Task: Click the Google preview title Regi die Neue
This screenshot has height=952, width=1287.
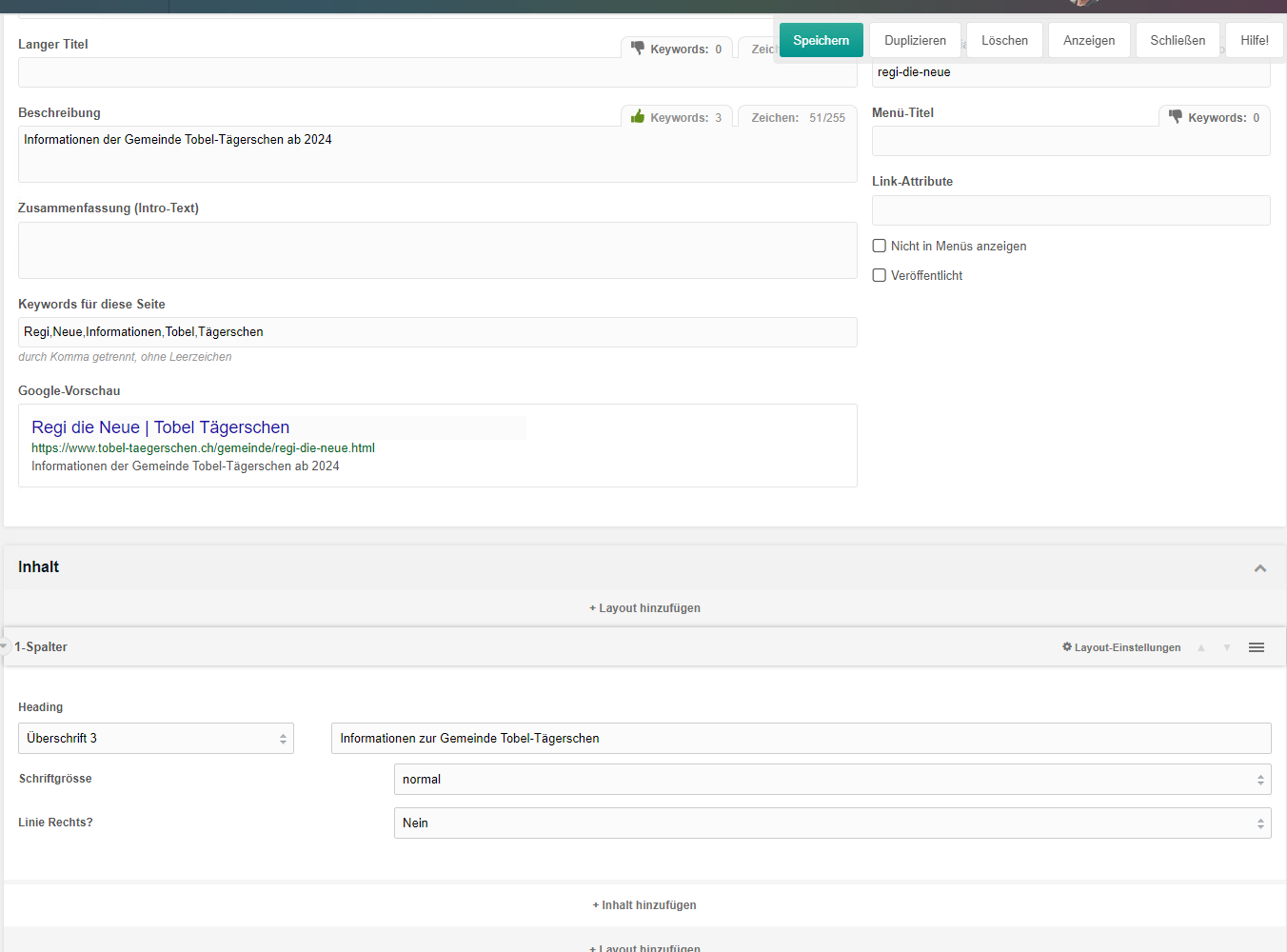Action: click(x=161, y=427)
